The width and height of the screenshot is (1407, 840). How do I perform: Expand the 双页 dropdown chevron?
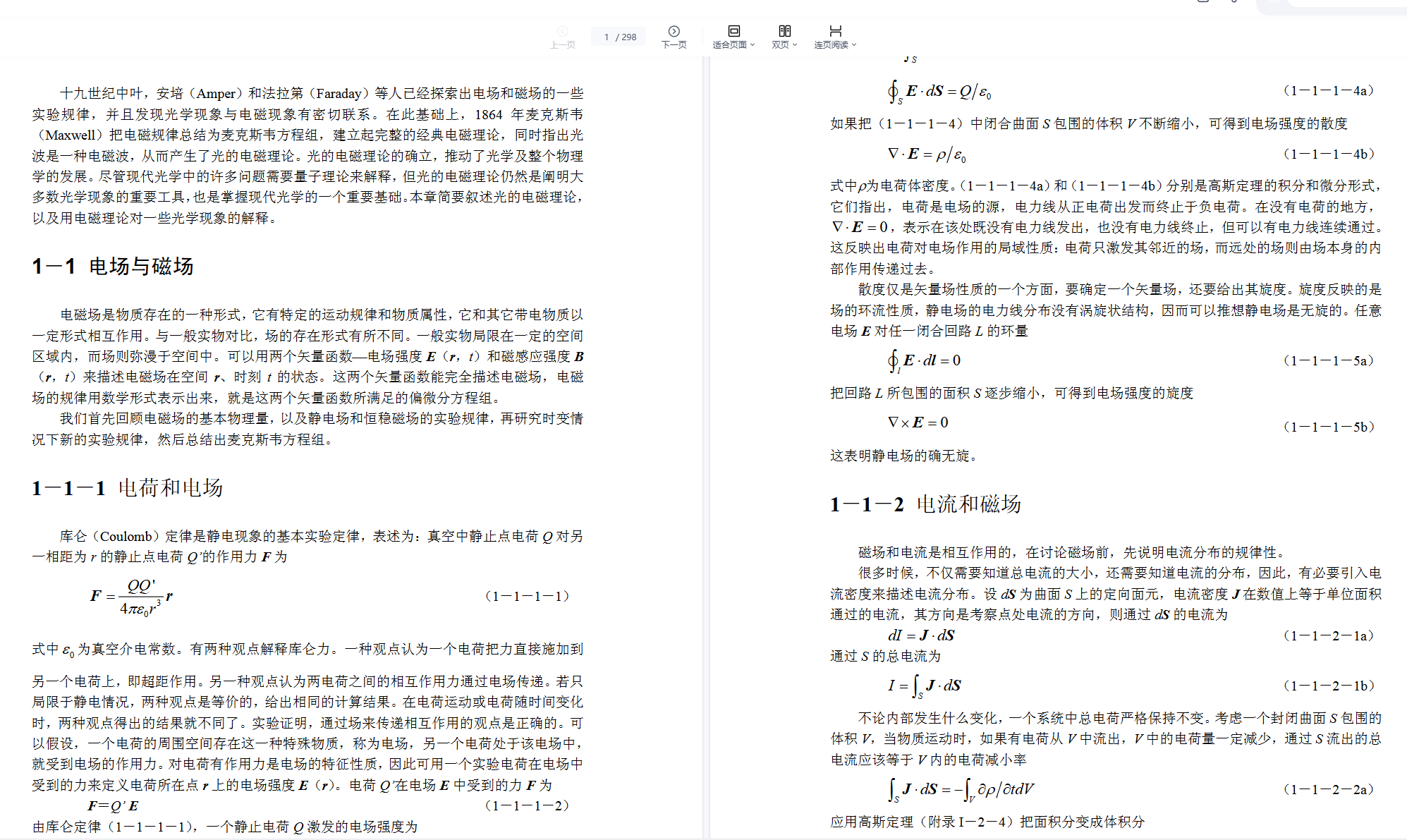tap(795, 45)
